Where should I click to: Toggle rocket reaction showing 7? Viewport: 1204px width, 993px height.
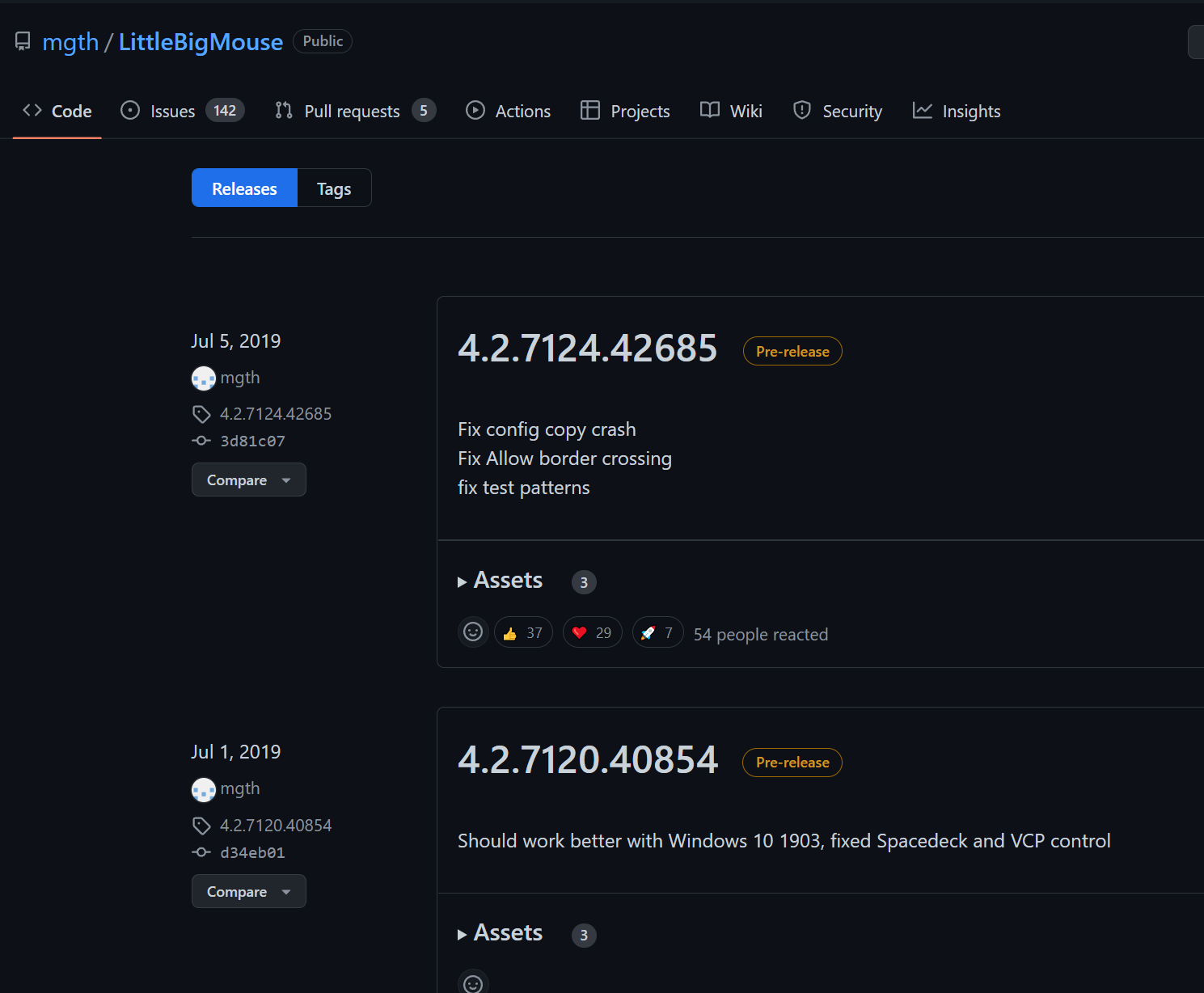(x=658, y=632)
